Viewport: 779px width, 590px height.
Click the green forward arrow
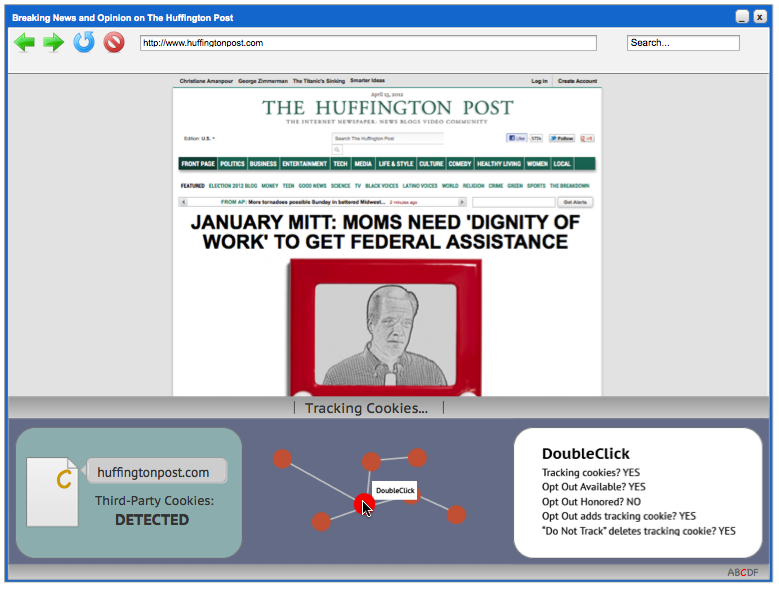pos(54,43)
